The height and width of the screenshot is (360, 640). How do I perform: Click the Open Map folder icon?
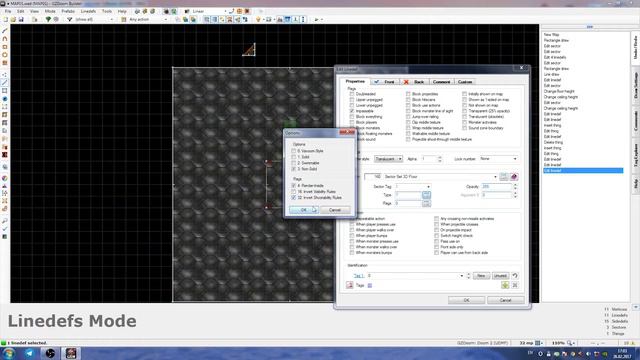(13, 19)
